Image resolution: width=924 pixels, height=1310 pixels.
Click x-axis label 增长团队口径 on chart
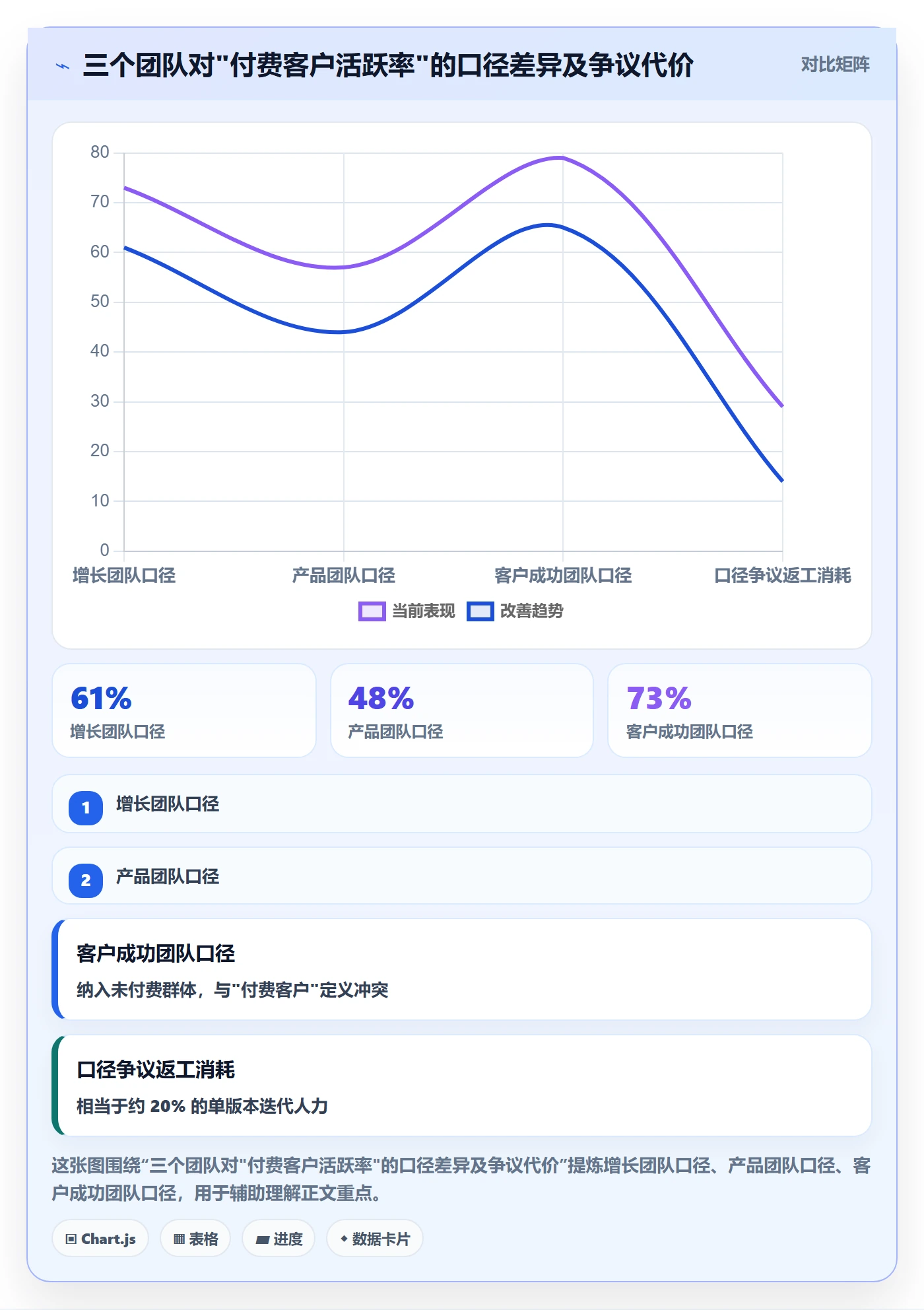click(124, 576)
